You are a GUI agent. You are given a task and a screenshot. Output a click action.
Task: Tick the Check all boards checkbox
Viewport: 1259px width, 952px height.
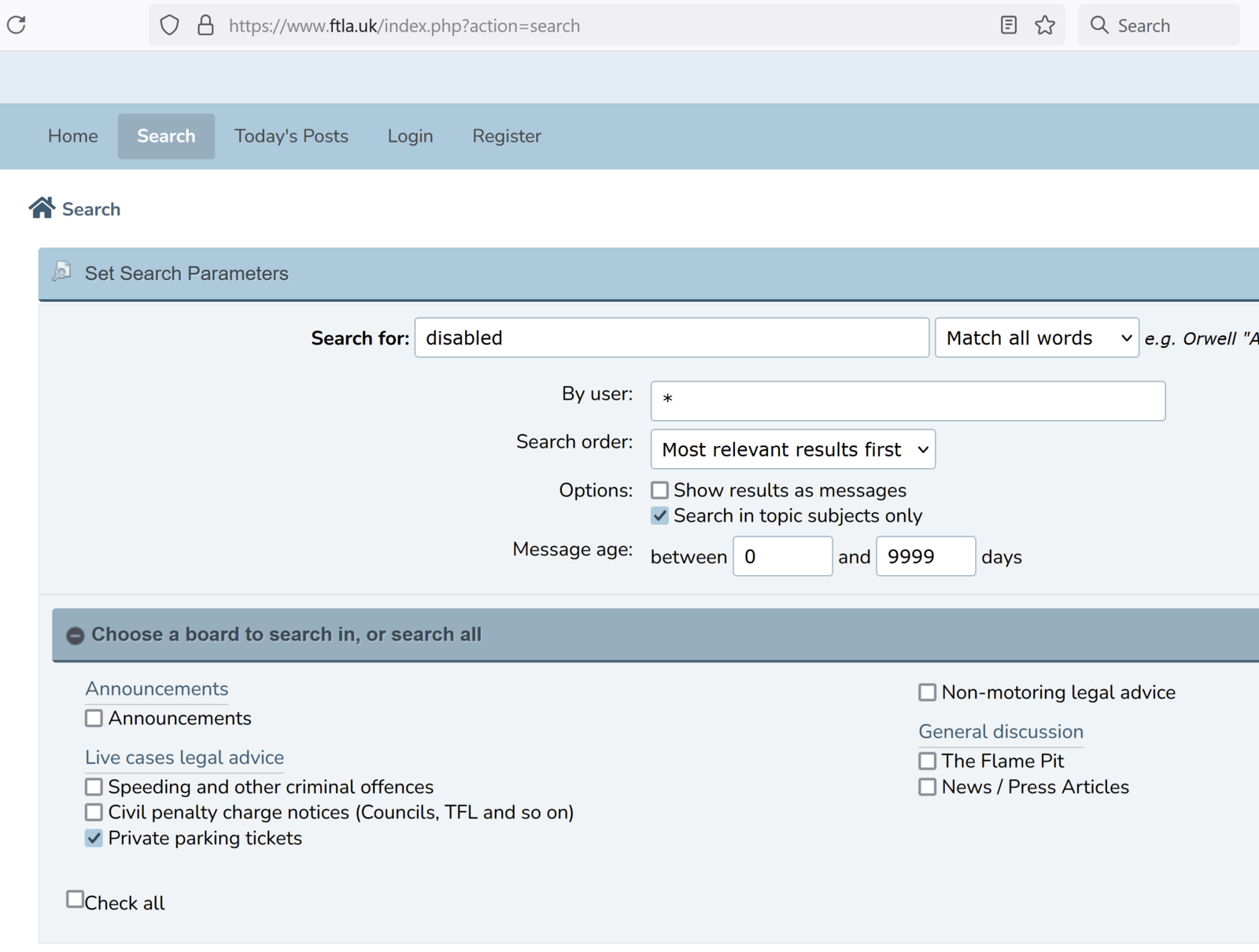tap(75, 899)
